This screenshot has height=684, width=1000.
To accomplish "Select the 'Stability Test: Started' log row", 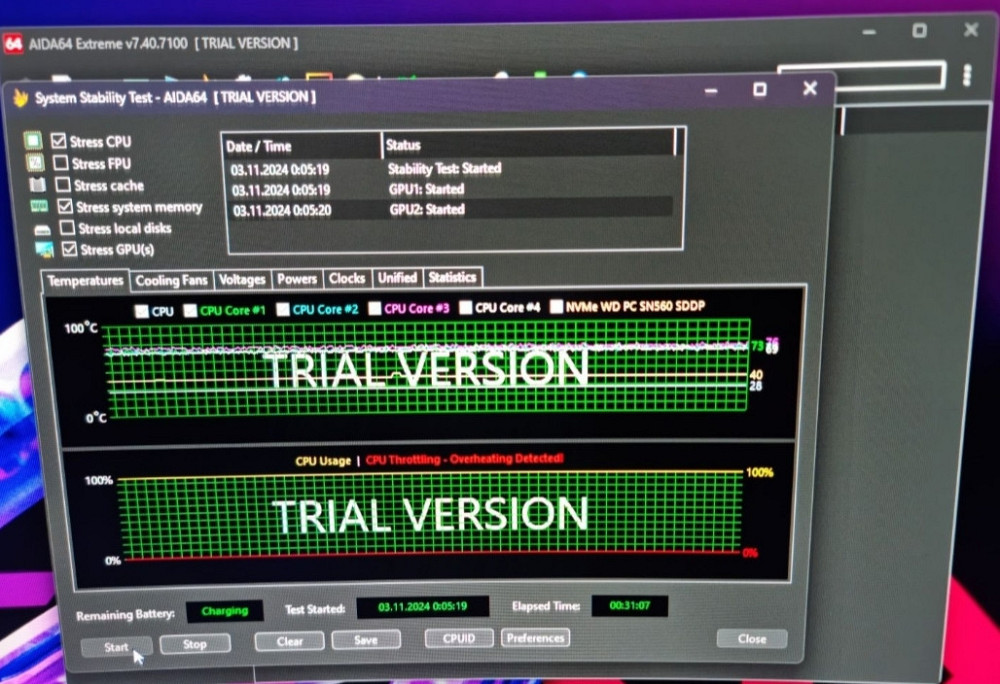I will (x=444, y=169).
